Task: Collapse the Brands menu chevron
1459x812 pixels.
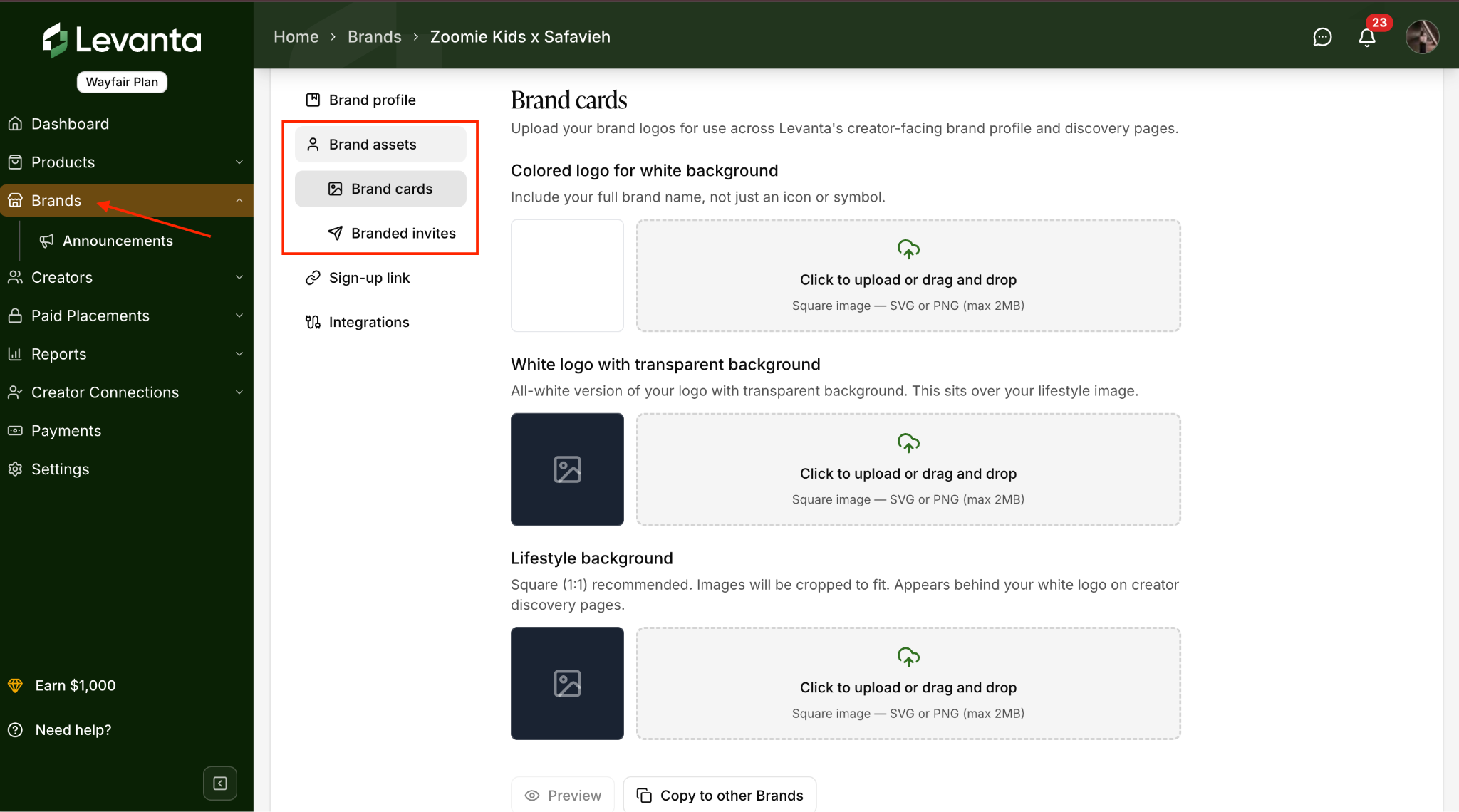Action: (239, 201)
